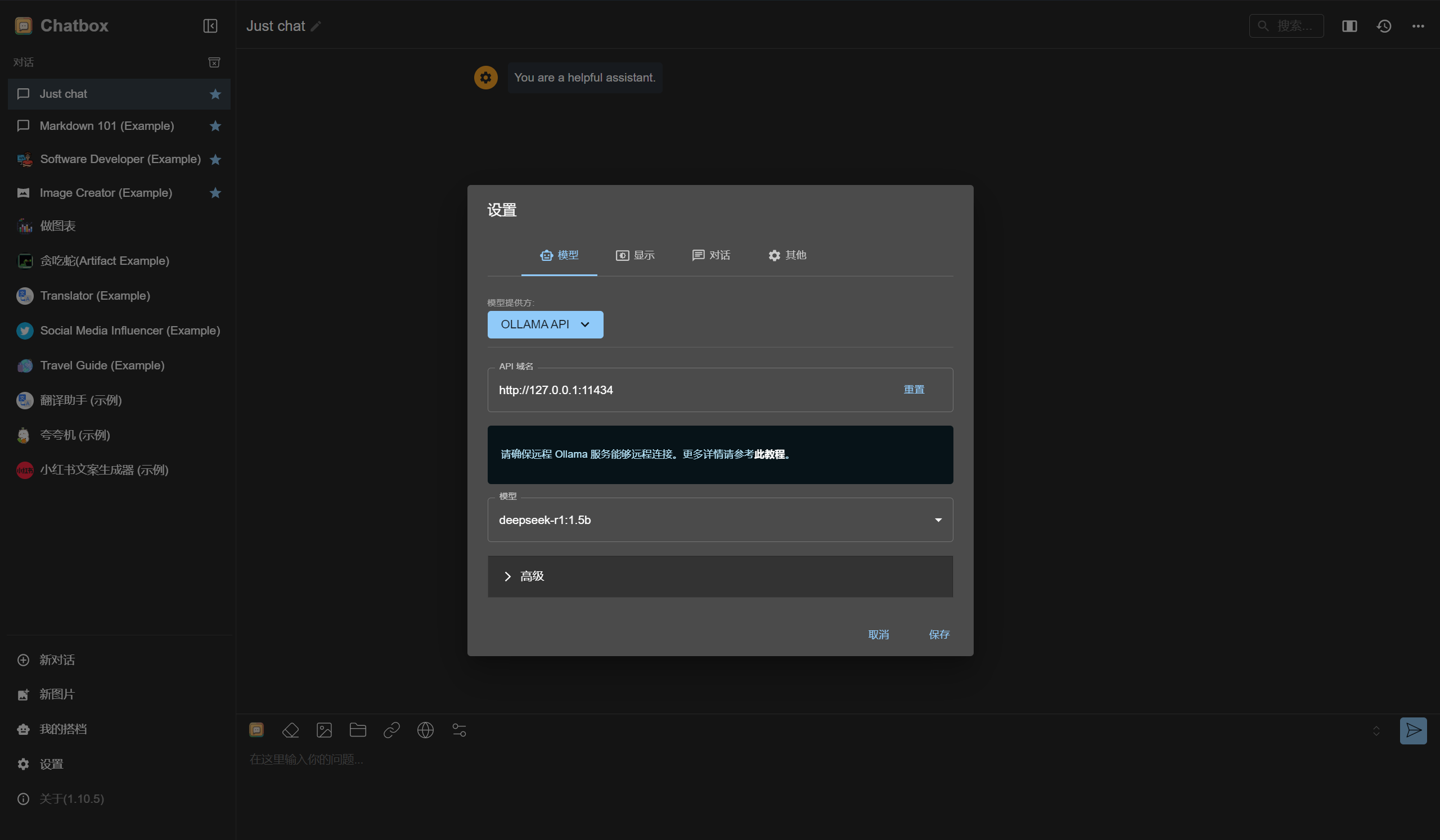Reset the API host with 重置
The width and height of the screenshot is (1440, 840).
click(x=913, y=390)
